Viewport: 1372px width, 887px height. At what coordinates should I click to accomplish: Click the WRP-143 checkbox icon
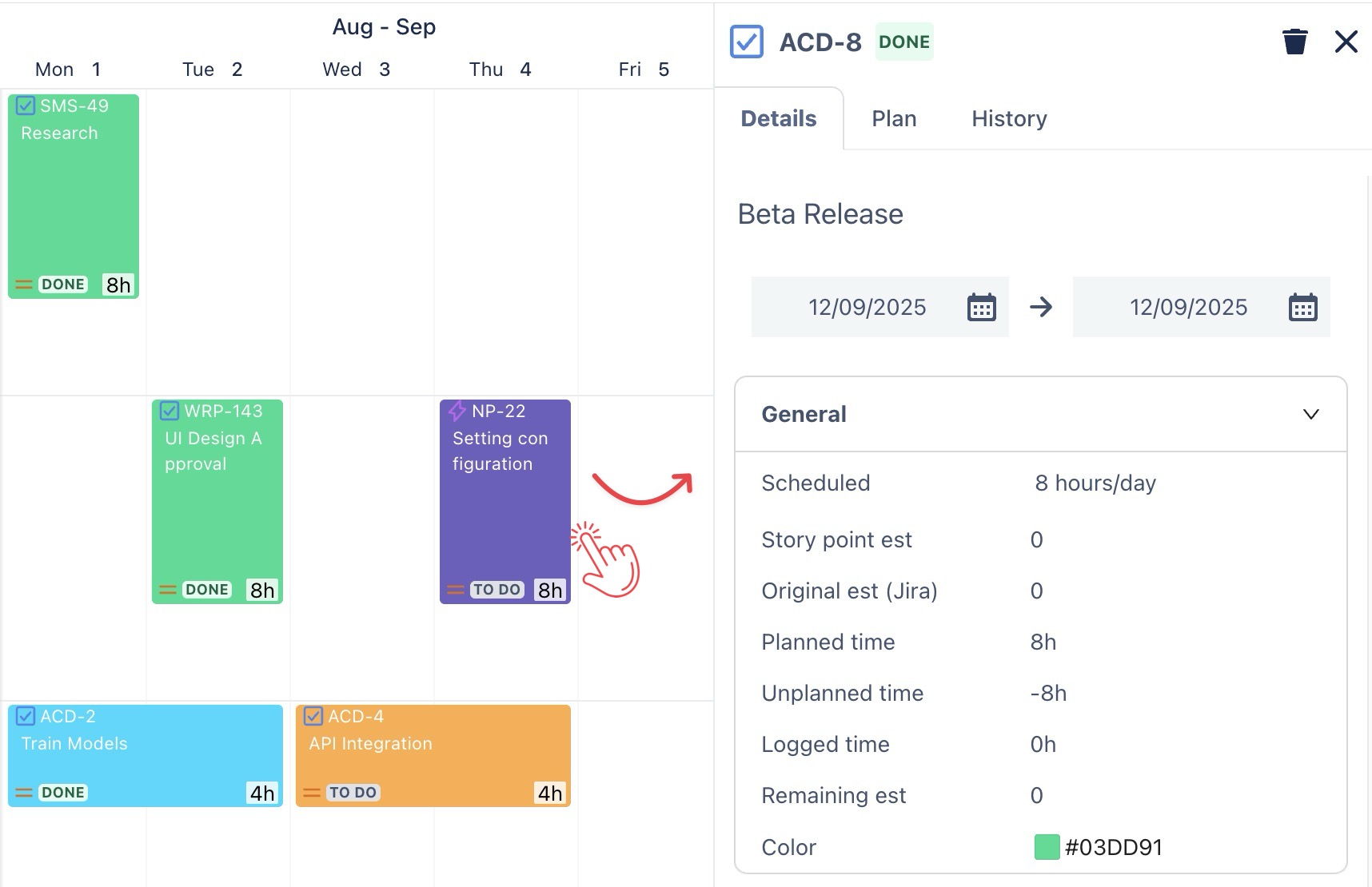coord(170,411)
